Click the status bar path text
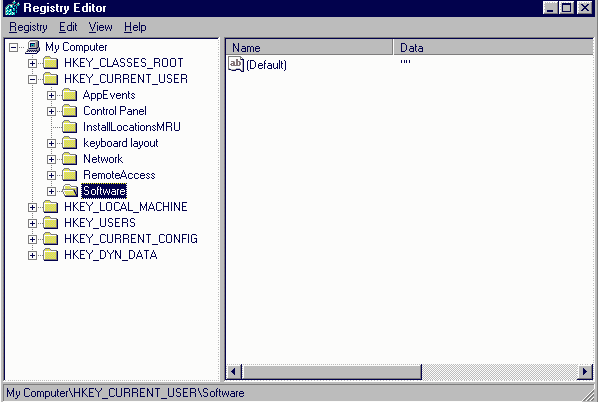The height and width of the screenshot is (402, 598). coord(125,393)
